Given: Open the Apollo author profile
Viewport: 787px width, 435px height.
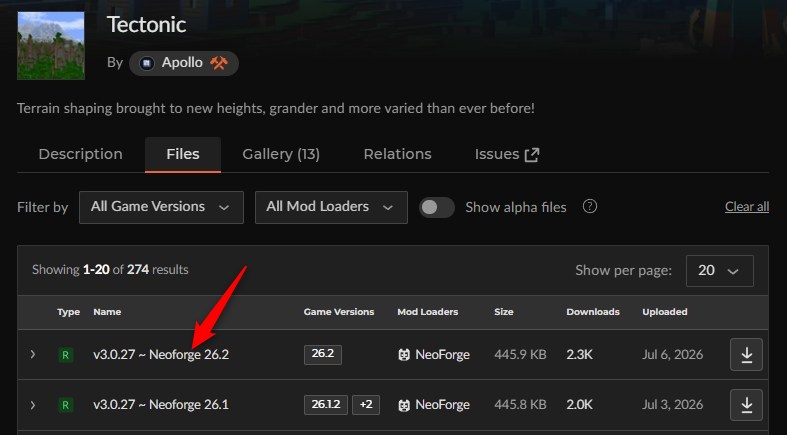Looking at the screenshot, I should [x=184, y=63].
